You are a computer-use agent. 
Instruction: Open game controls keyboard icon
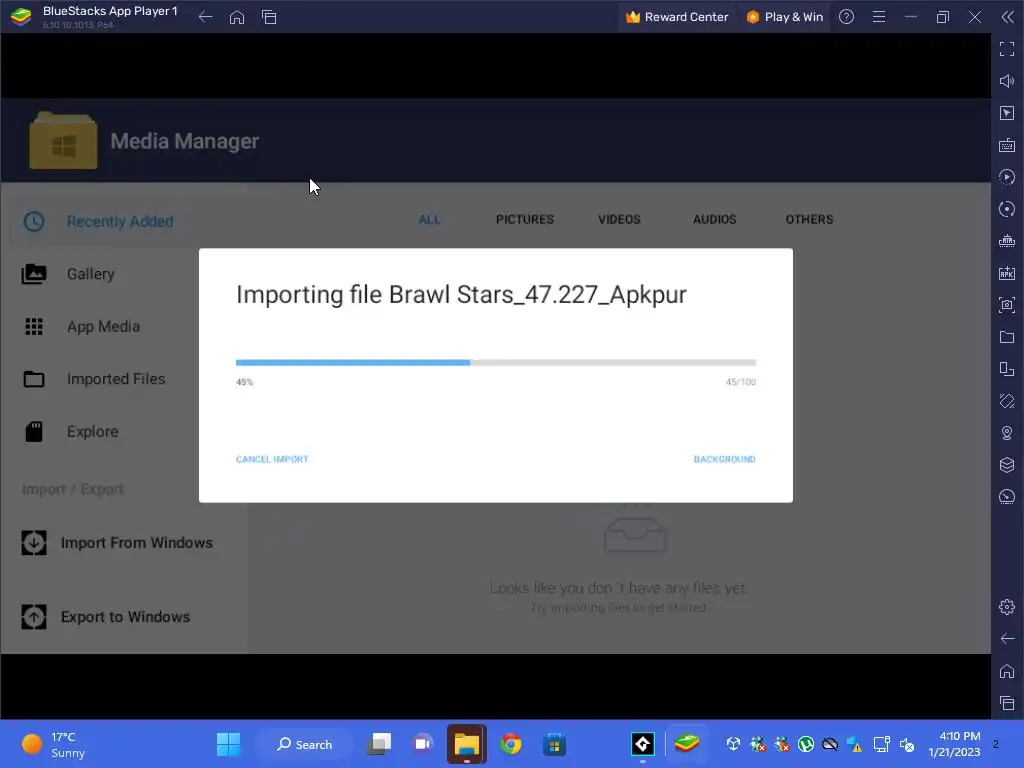1007,145
